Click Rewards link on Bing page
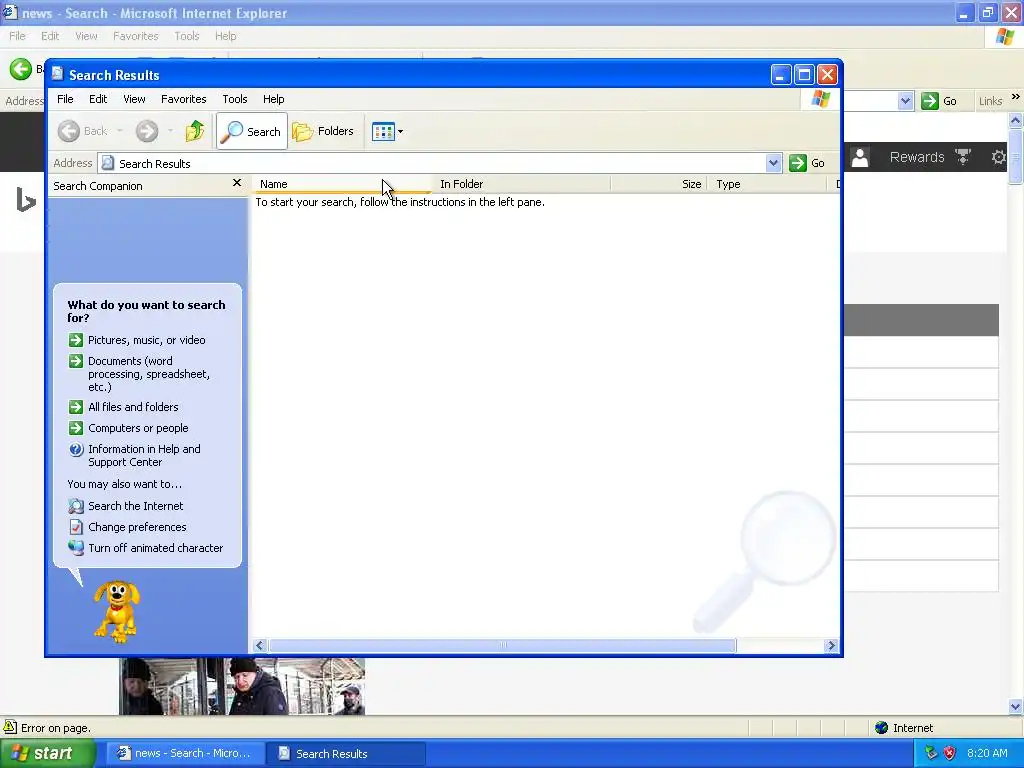Screen dimensions: 1024x768 click(917, 157)
